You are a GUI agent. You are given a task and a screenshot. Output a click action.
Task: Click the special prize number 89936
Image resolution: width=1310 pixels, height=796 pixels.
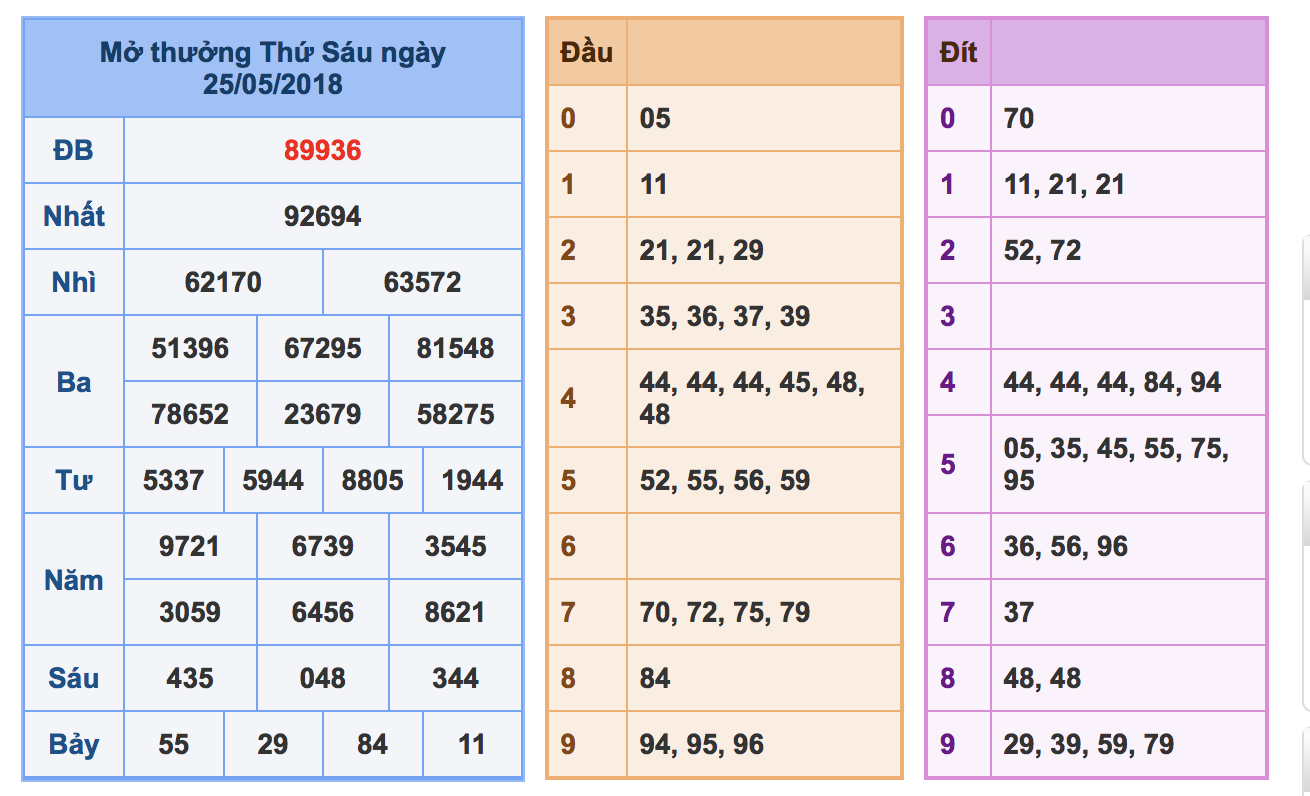point(322,151)
